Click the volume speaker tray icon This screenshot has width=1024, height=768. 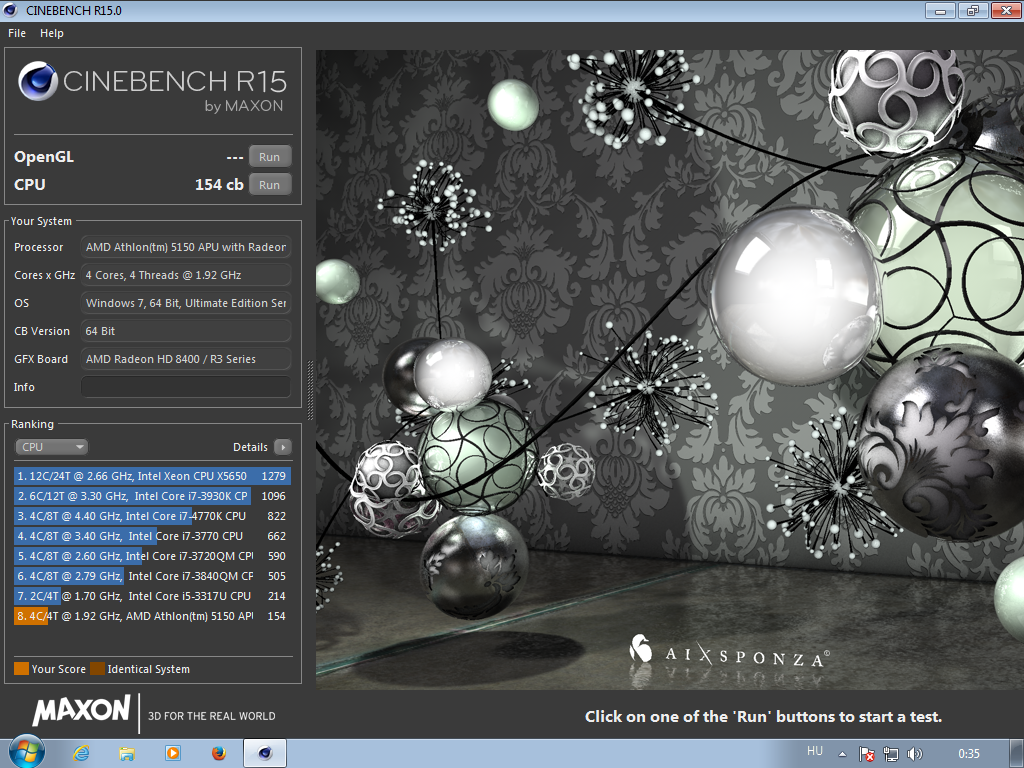click(914, 754)
